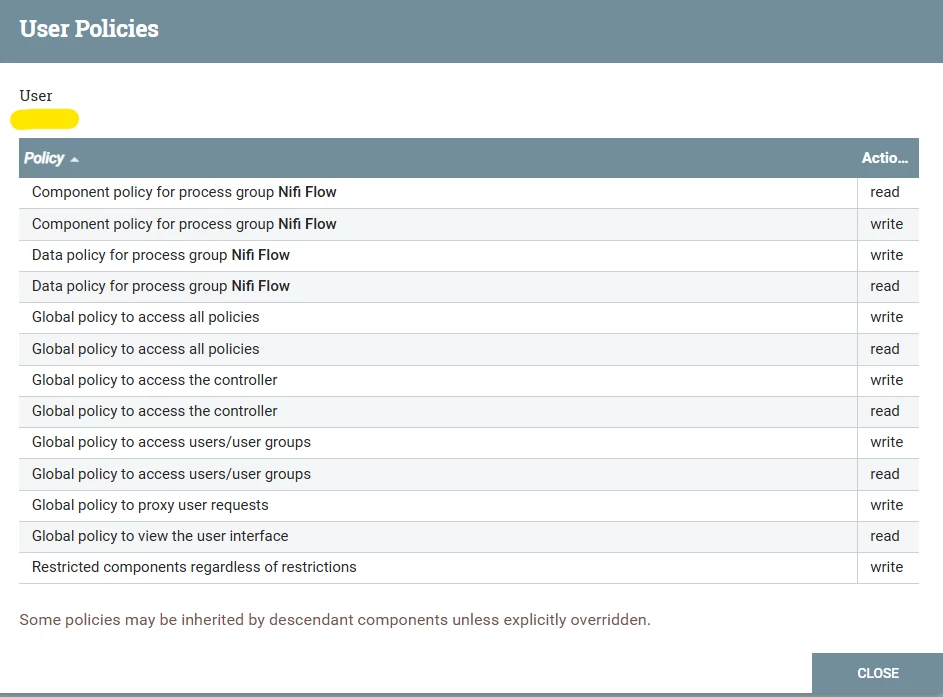Screen dimensions: 943x697
Task: Select 'Global policy to access the controller' in write row
Action: click(155, 380)
